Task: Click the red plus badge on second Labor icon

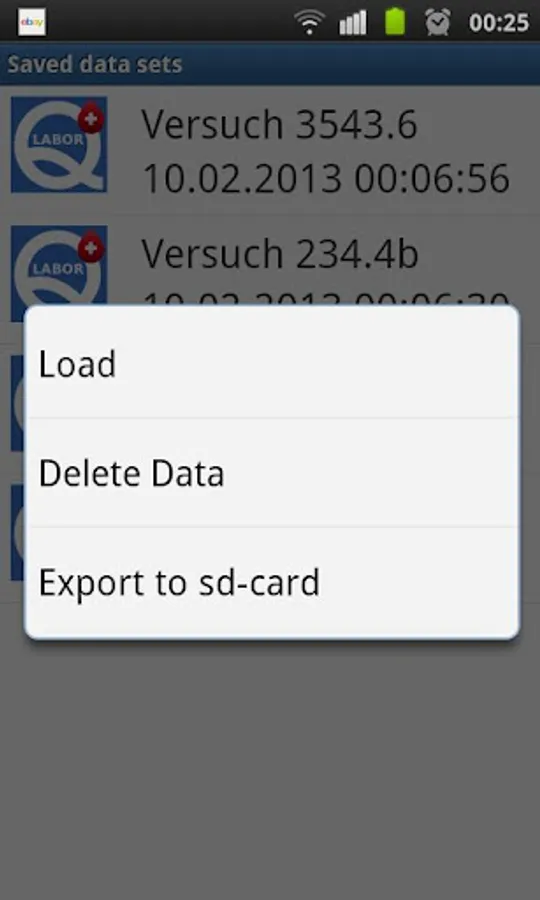Action: click(x=91, y=249)
